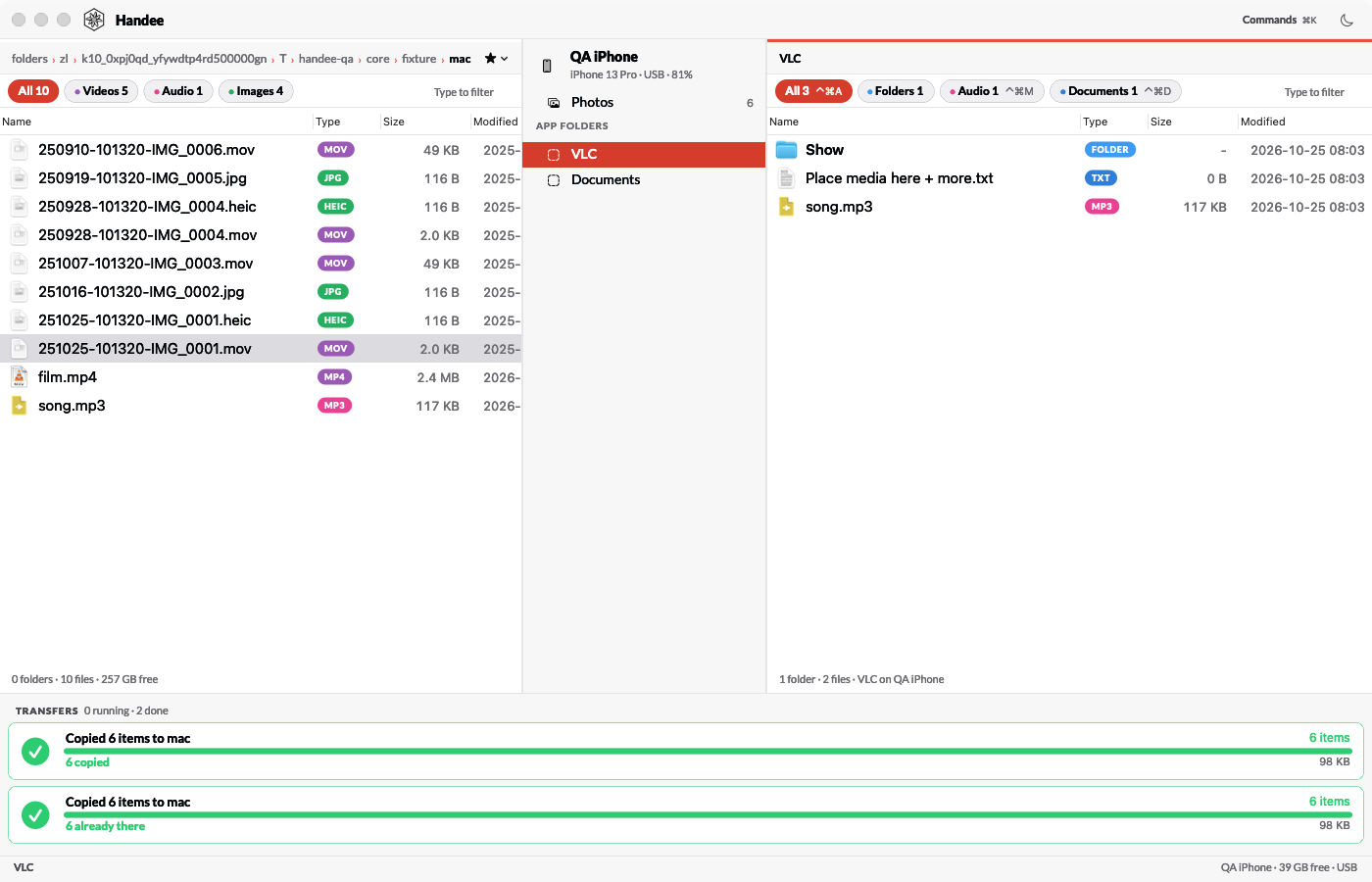This screenshot has width=1372, height=882.
Task: Click the 6 copied status text
Action: pos(87,762)
